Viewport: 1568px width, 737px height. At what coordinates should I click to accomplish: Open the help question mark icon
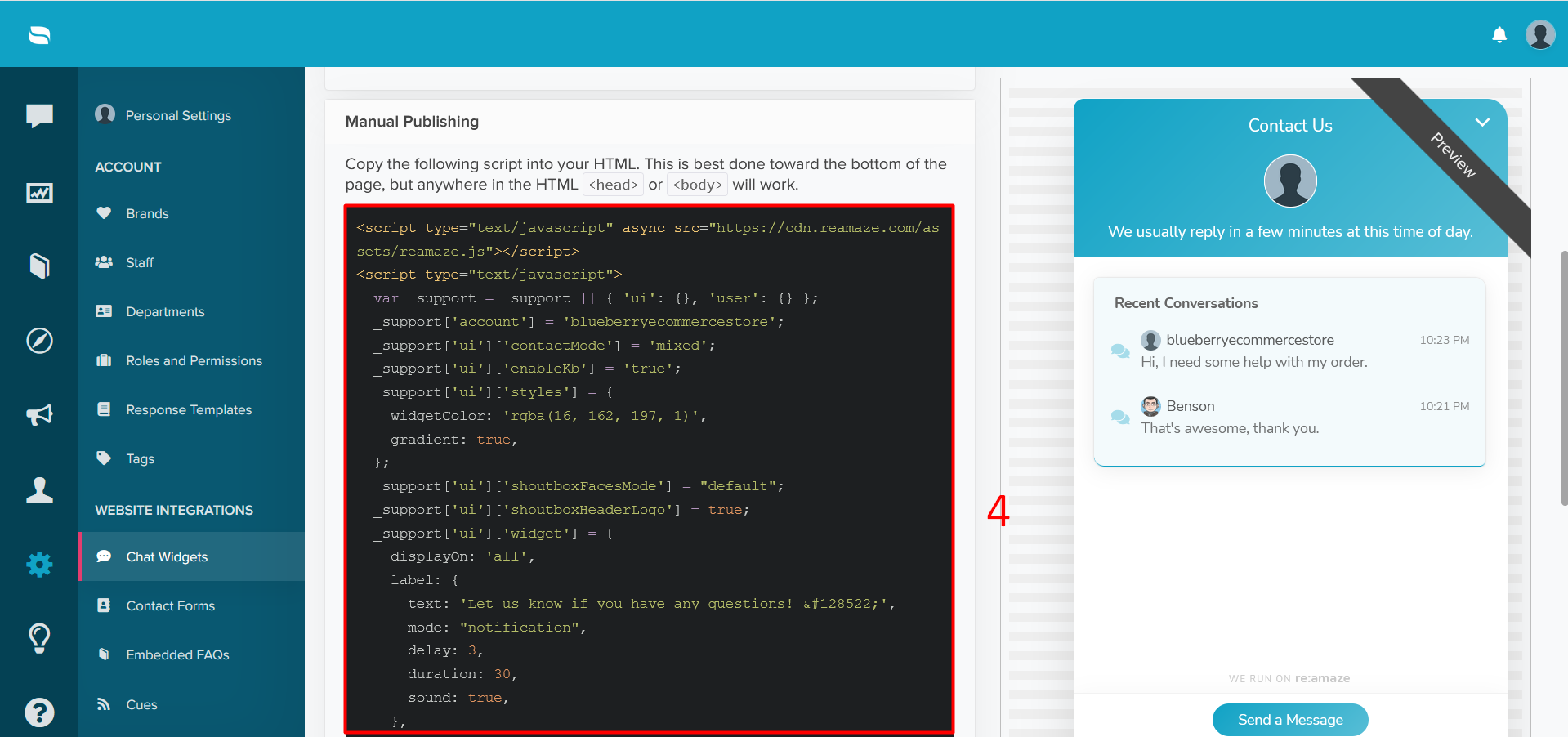point(39,712)
